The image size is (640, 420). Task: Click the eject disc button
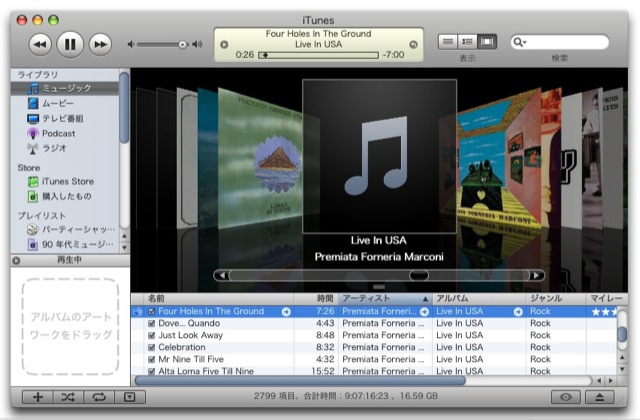[x=600, y=397]
